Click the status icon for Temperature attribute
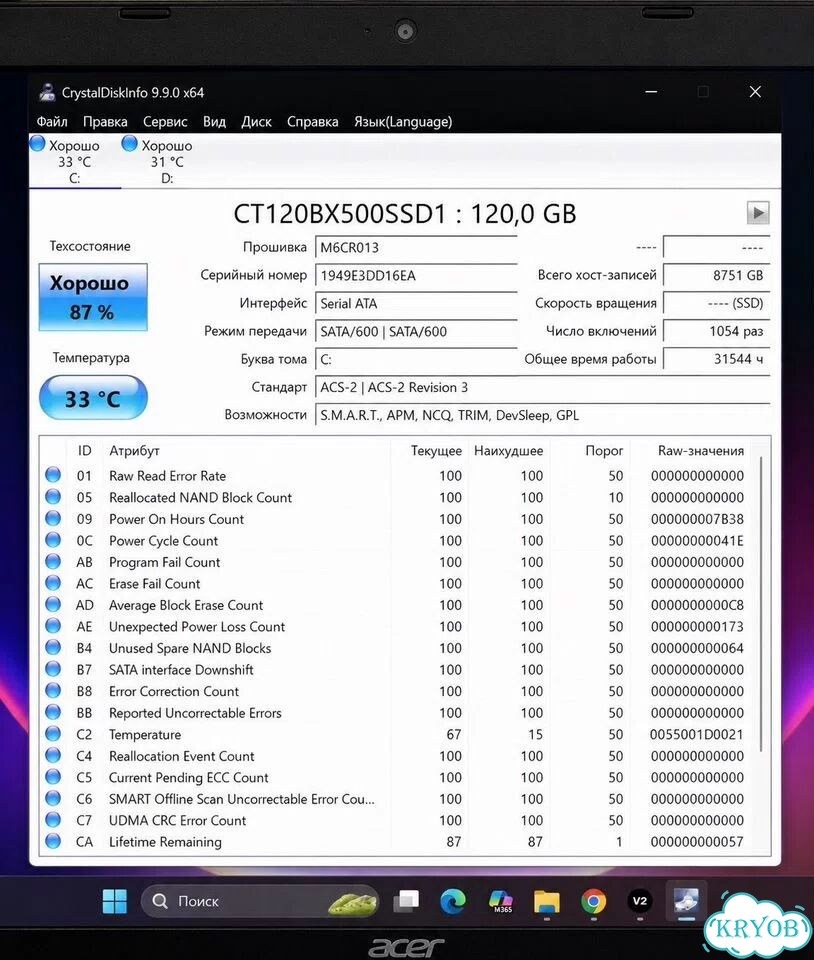This screenshot has height=960, width=814. click(x=53, y=733)
